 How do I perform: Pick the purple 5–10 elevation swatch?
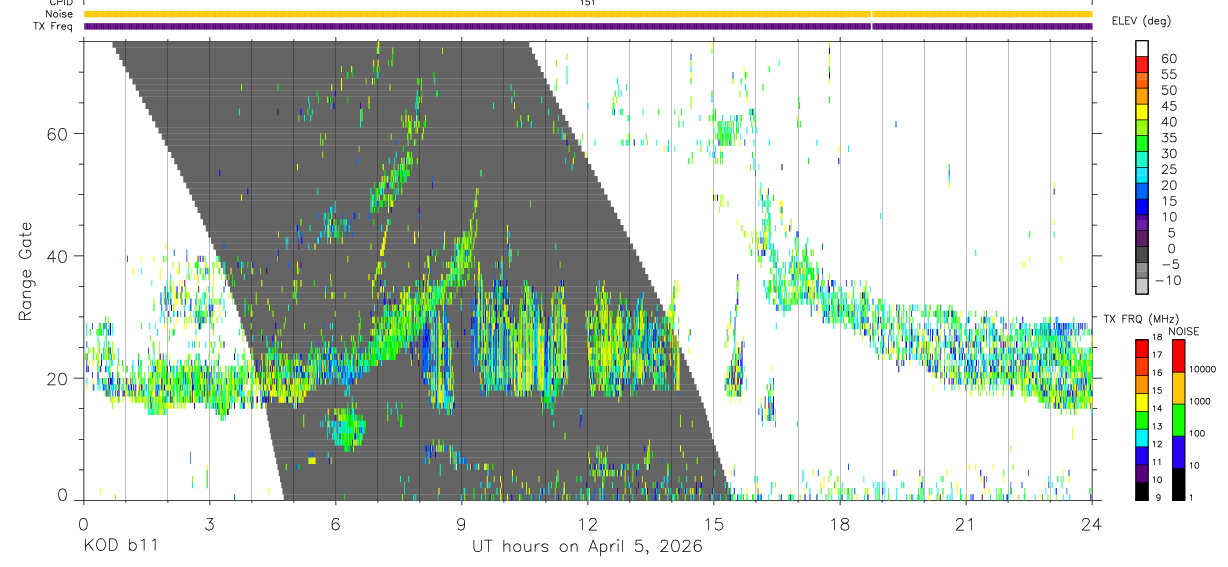[1143, 224]
